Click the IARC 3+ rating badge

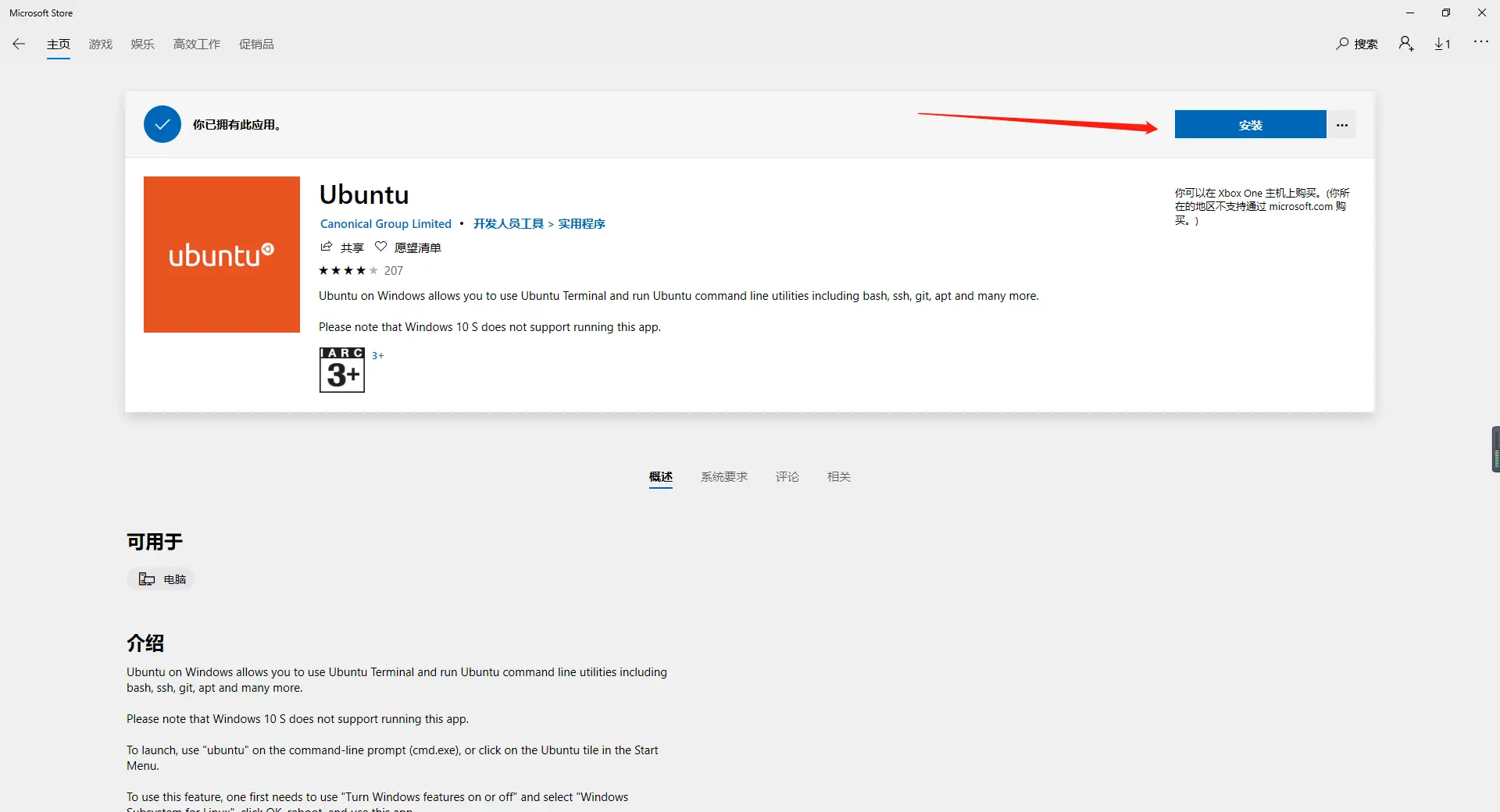(342, 369)
